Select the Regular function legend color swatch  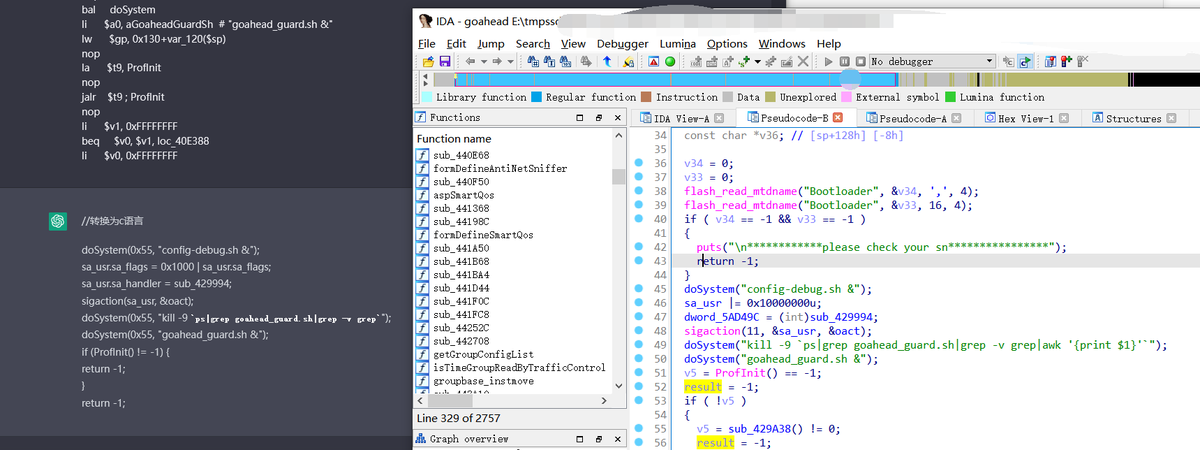(x=536, y=97)
